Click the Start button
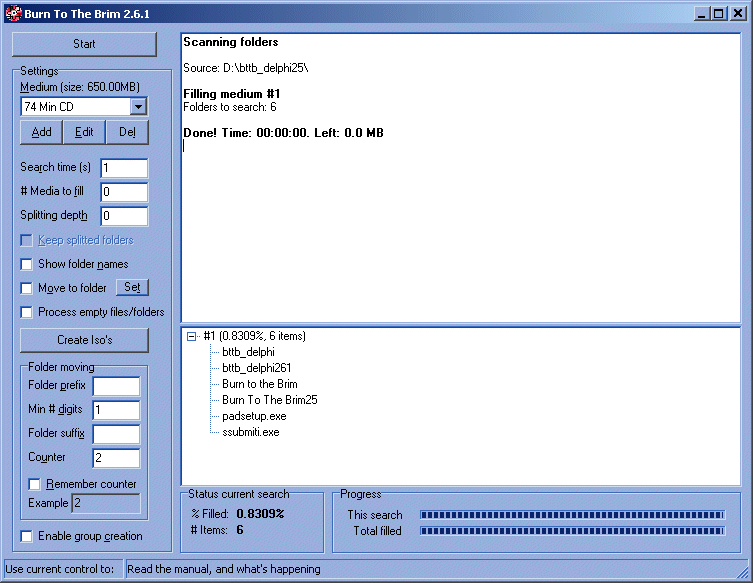 84,44
